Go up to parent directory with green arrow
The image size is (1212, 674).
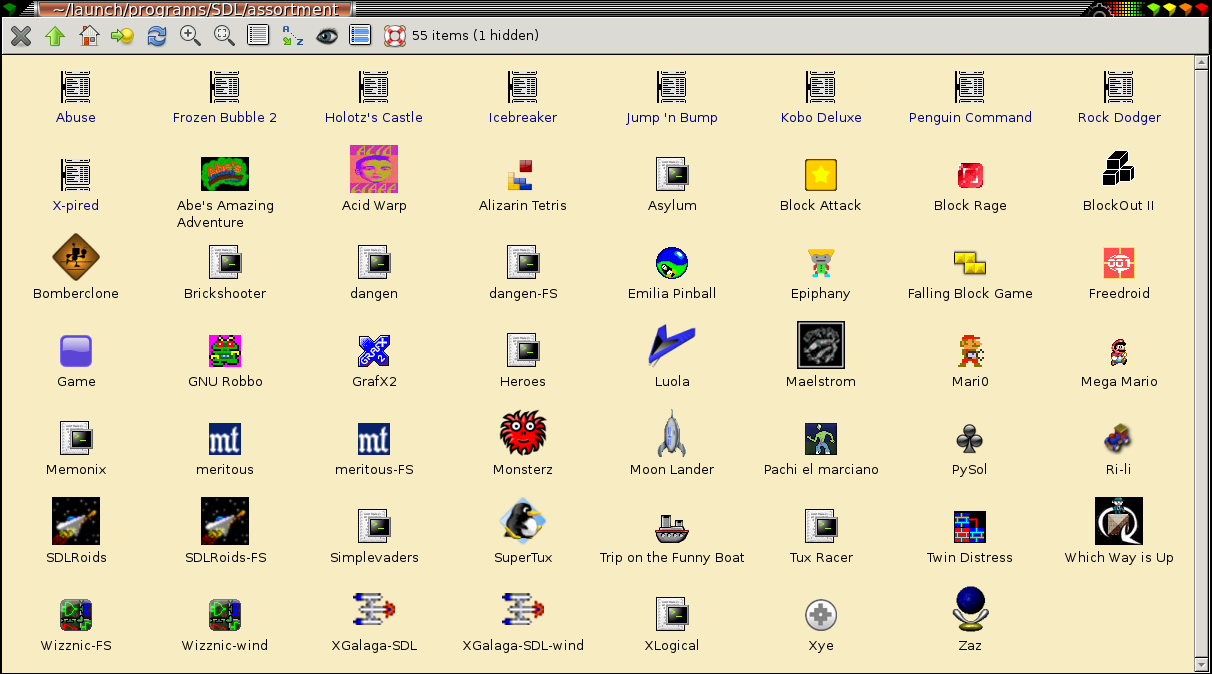click(x=55, y=36)
